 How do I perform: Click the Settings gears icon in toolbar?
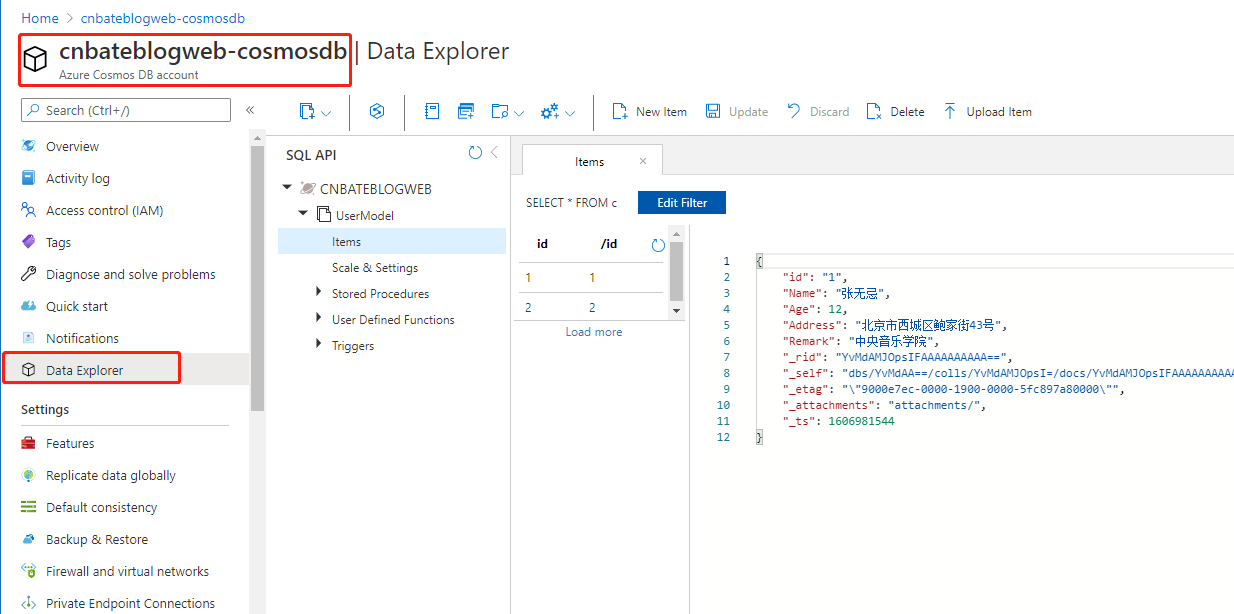550,112
